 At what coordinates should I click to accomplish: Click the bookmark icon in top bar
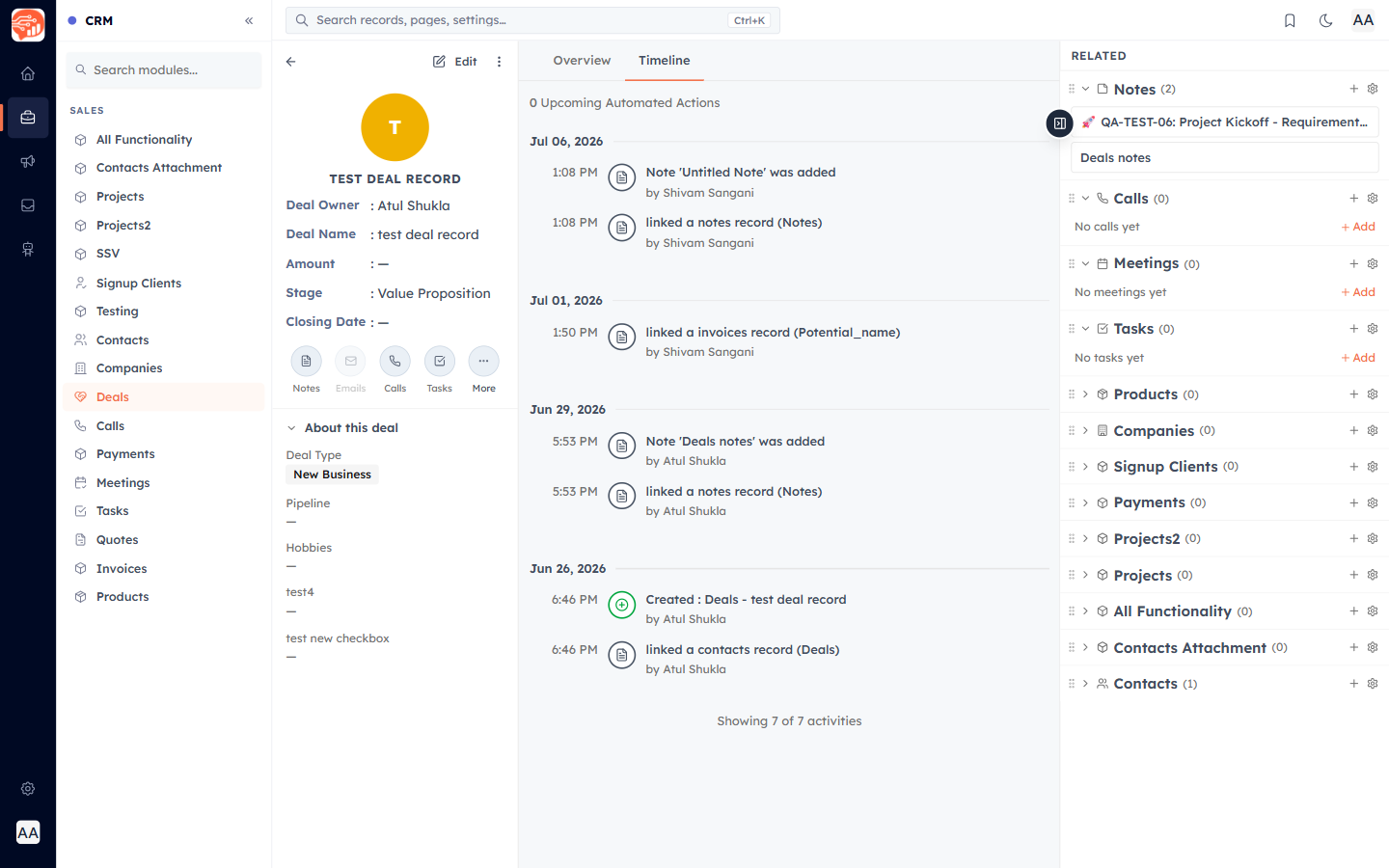(x=1290, y=20)
